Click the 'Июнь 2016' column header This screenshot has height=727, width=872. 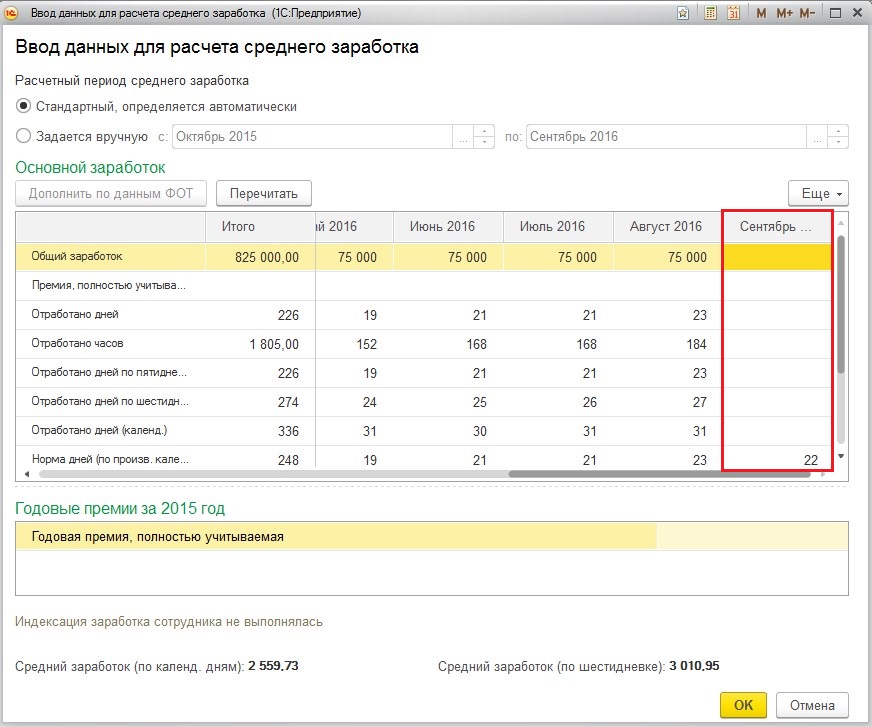[x=448, y=226]
